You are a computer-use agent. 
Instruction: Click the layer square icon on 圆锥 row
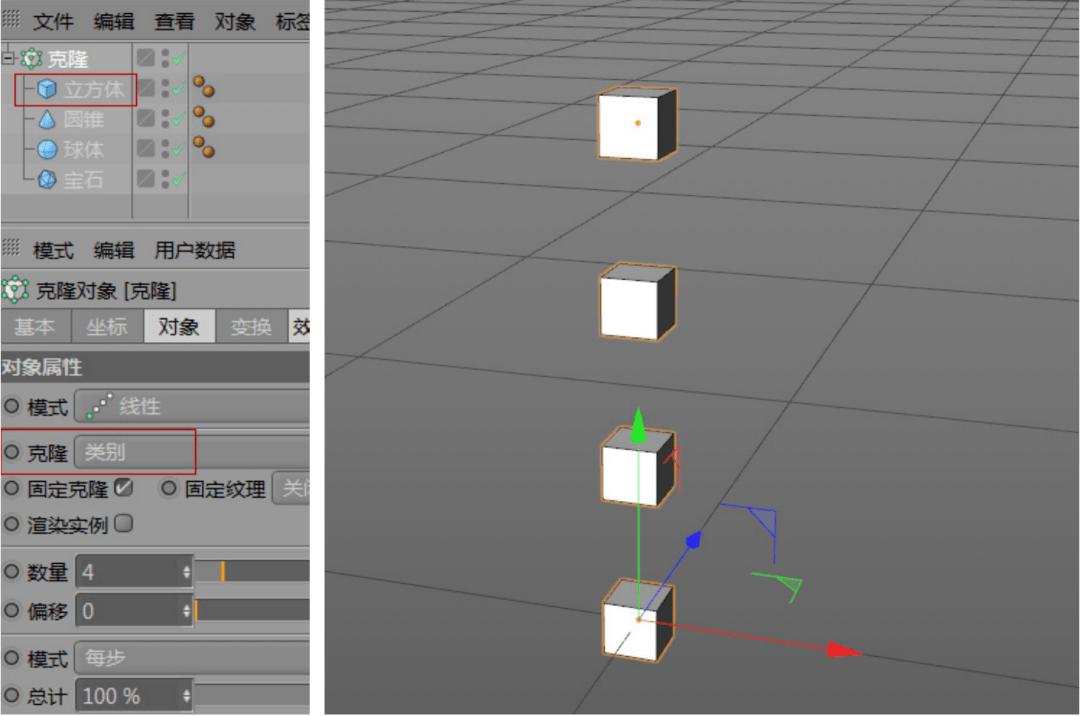[145, 118]
